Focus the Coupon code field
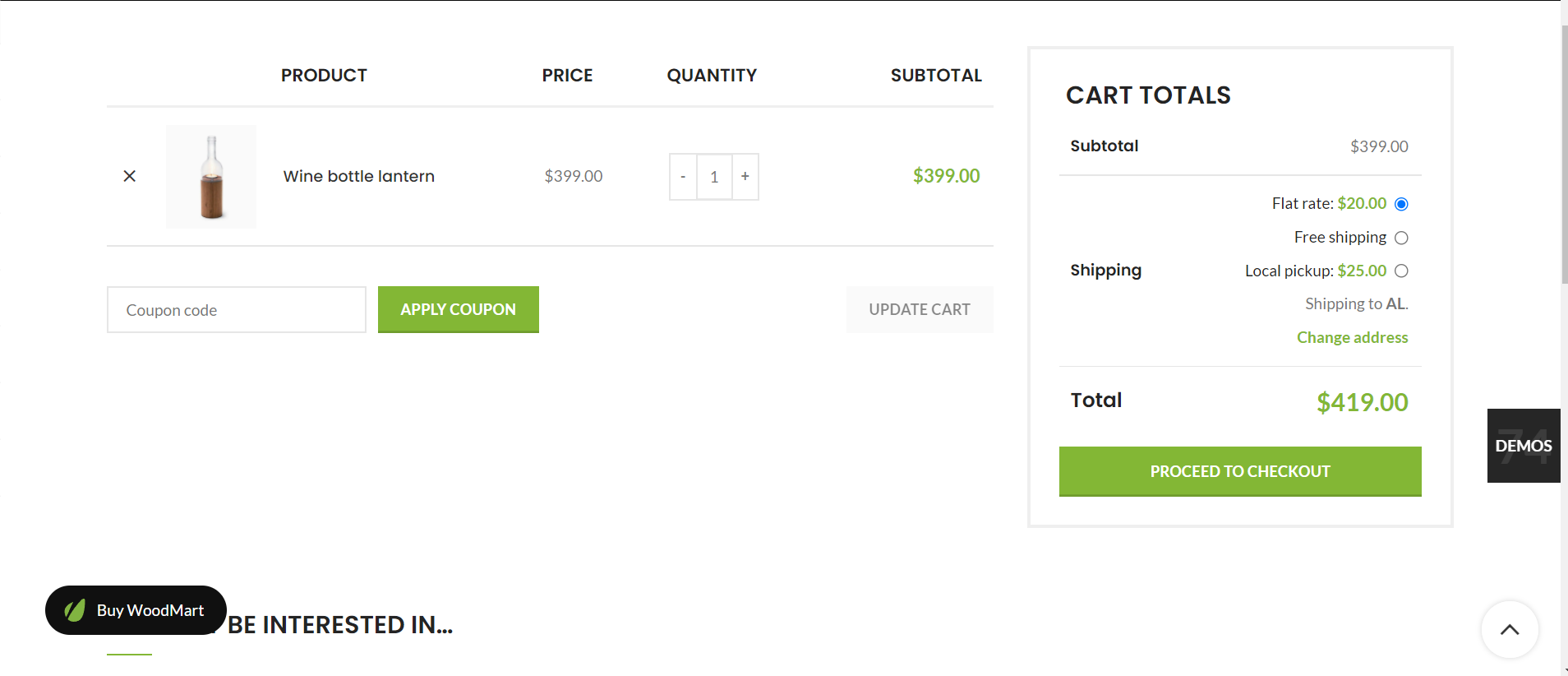 [237, 310]
